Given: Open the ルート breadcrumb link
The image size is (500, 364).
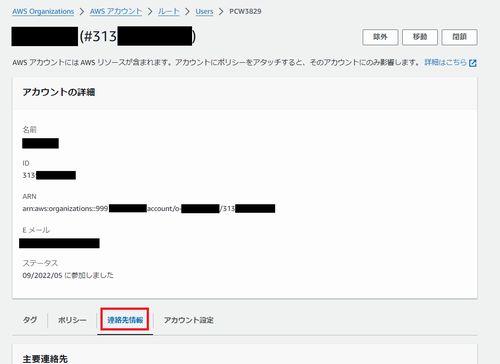Looking at the screenshot, I should [x=169, y=11].
